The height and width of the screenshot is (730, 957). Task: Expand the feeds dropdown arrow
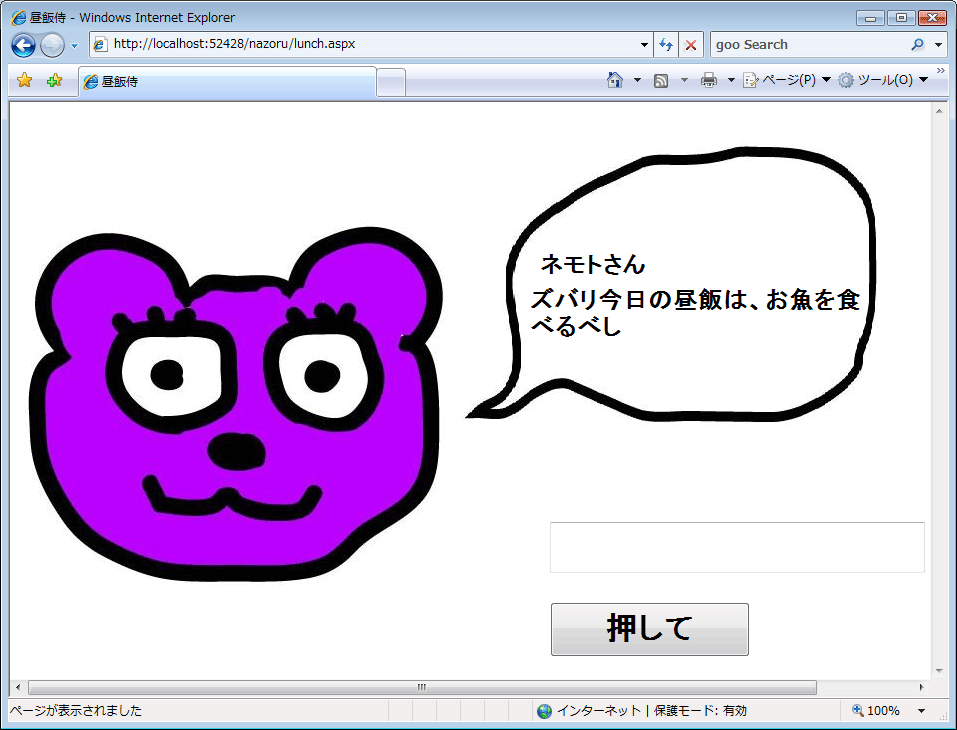[684, 80]
